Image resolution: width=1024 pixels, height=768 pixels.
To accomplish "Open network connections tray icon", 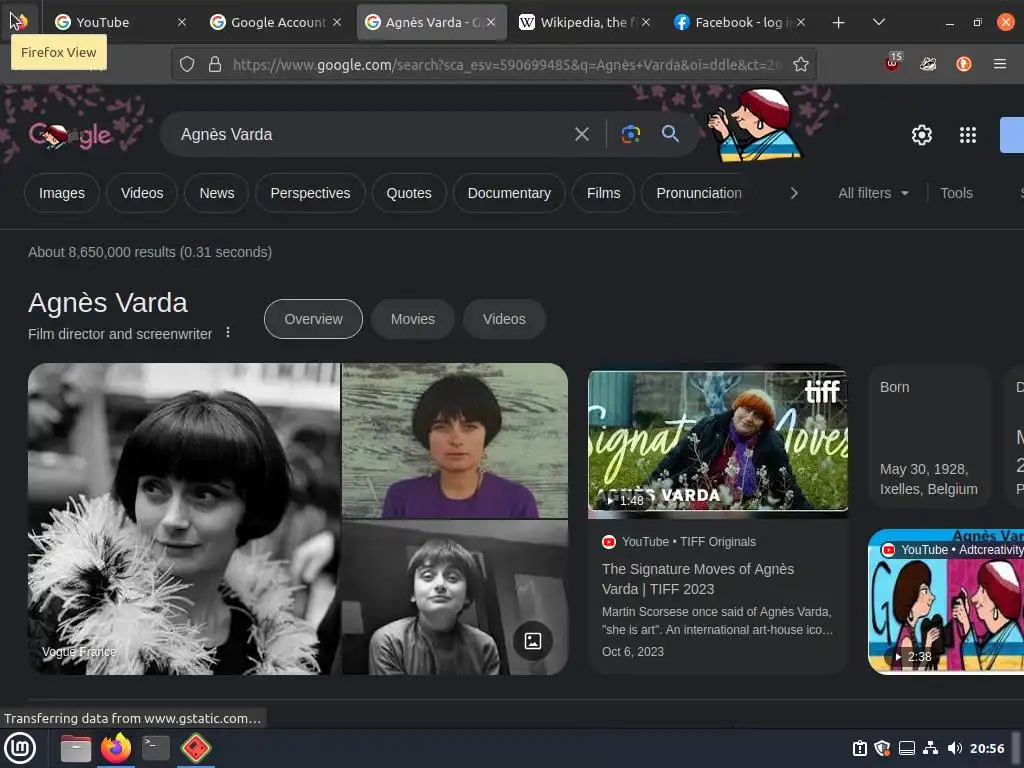I will (x=931, y=748).
